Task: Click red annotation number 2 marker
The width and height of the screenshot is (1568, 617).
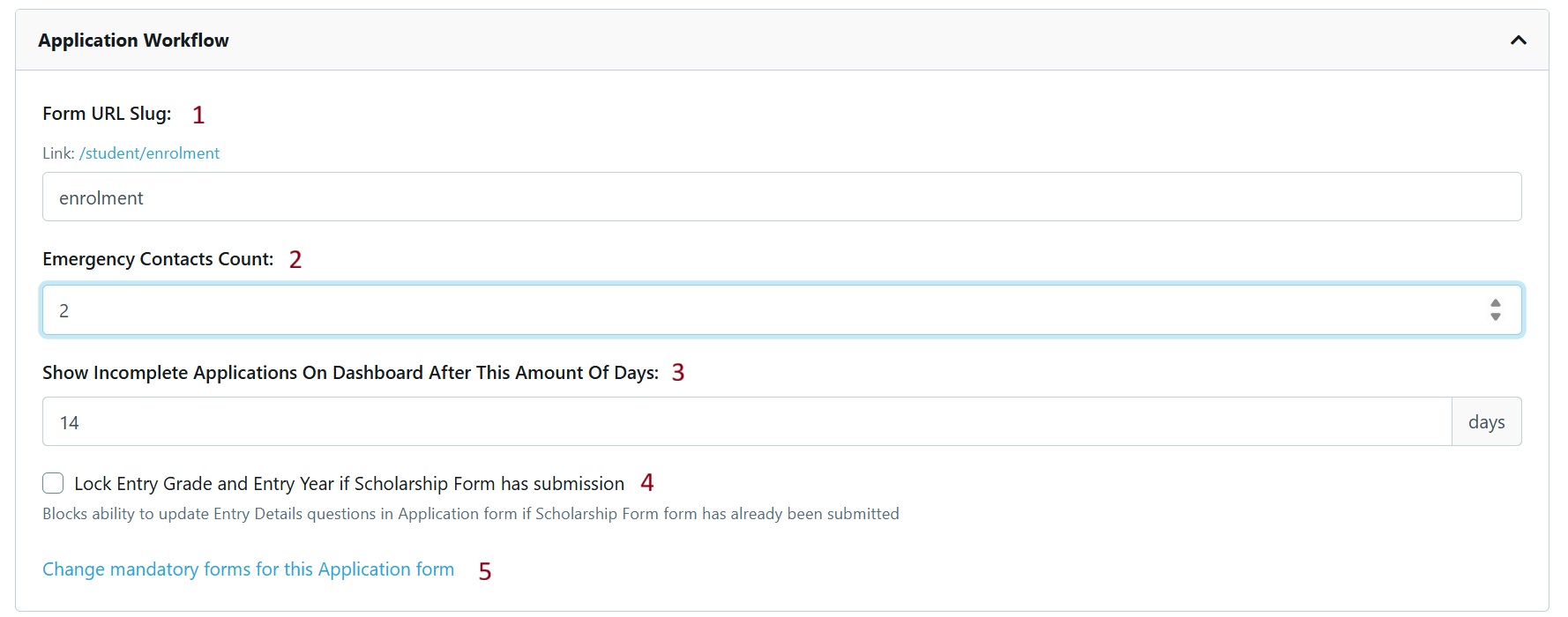Action: click(x=295, y=260)
